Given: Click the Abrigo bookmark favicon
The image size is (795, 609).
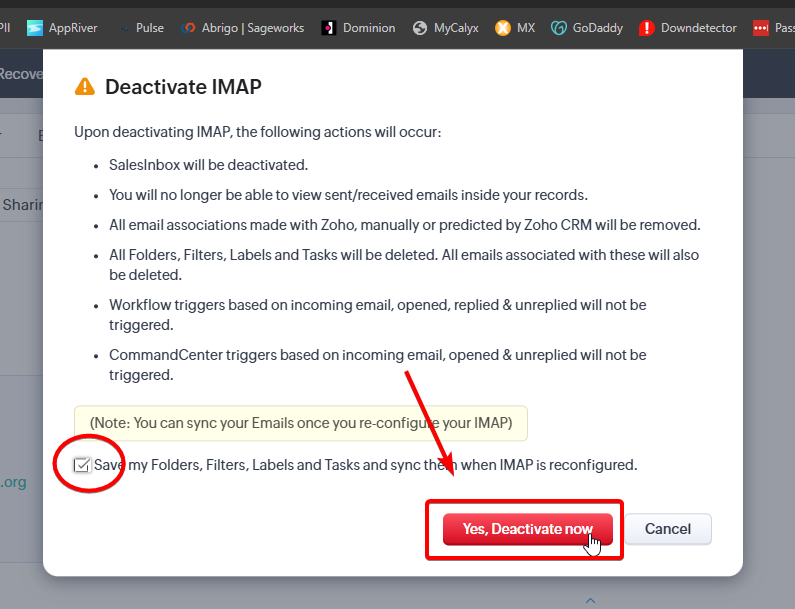Looking at the screenshot, I should pos(189,28).
